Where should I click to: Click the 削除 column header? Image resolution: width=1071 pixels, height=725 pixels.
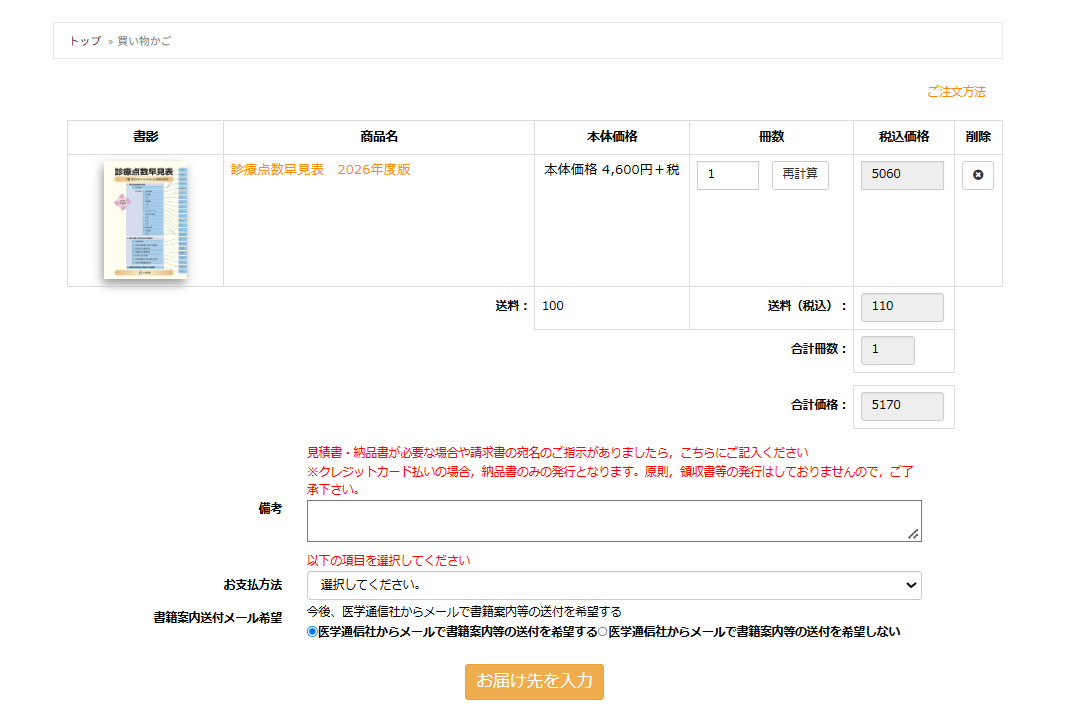[x=978, y=137]
